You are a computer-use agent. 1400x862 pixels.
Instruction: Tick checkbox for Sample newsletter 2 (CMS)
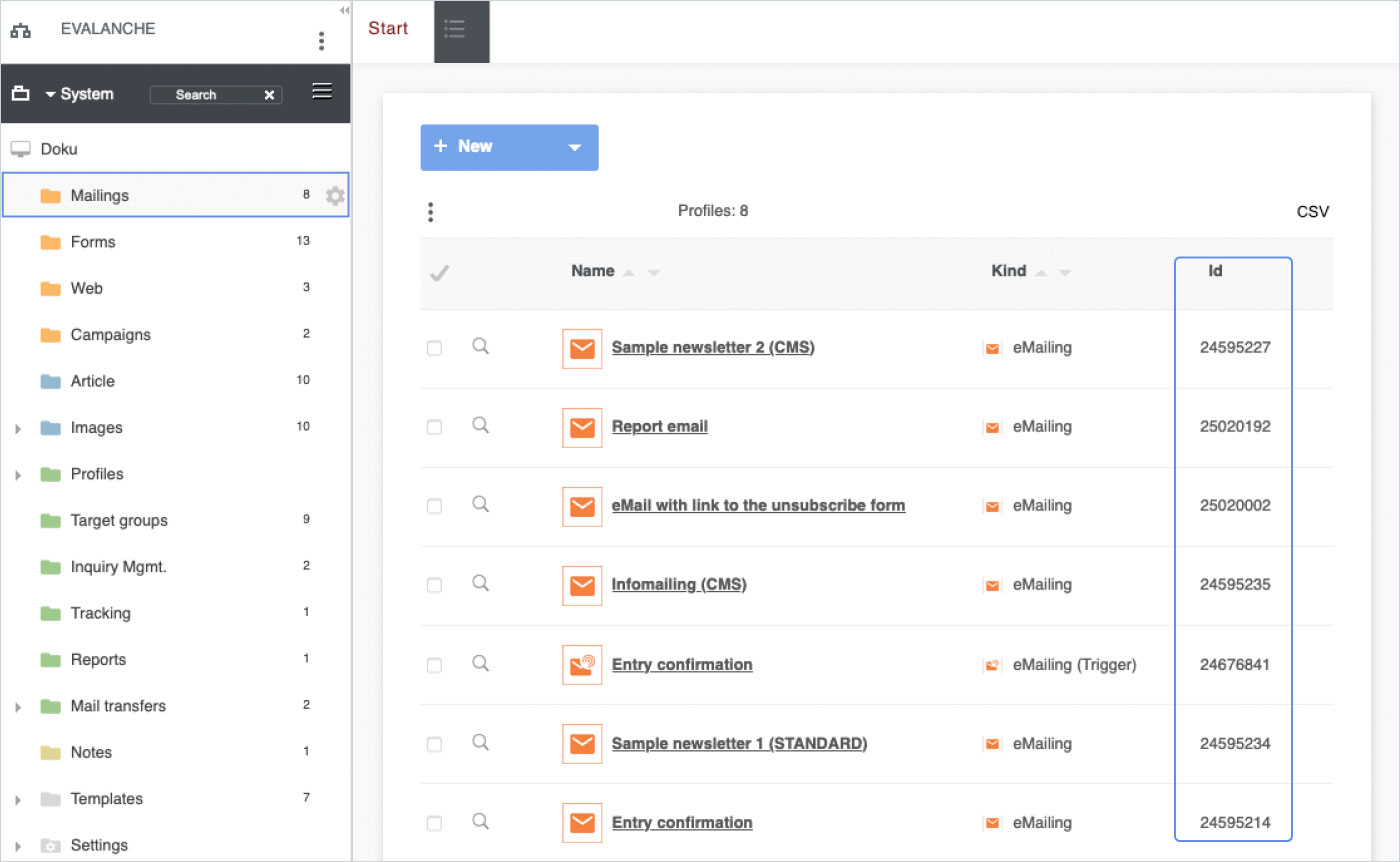(x=434, y=348)
